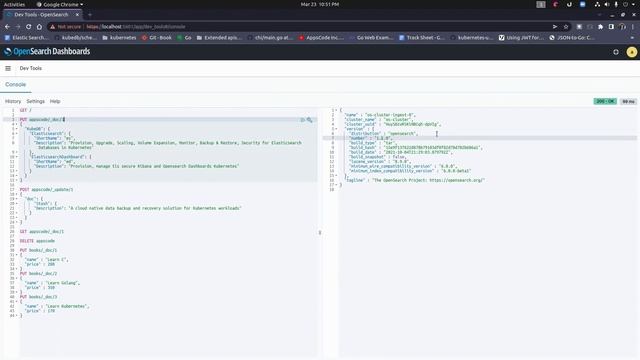Viewport: 640px width, 360px height.
Task: Open Track Sheet bookmark
Action: coord(422,38)
